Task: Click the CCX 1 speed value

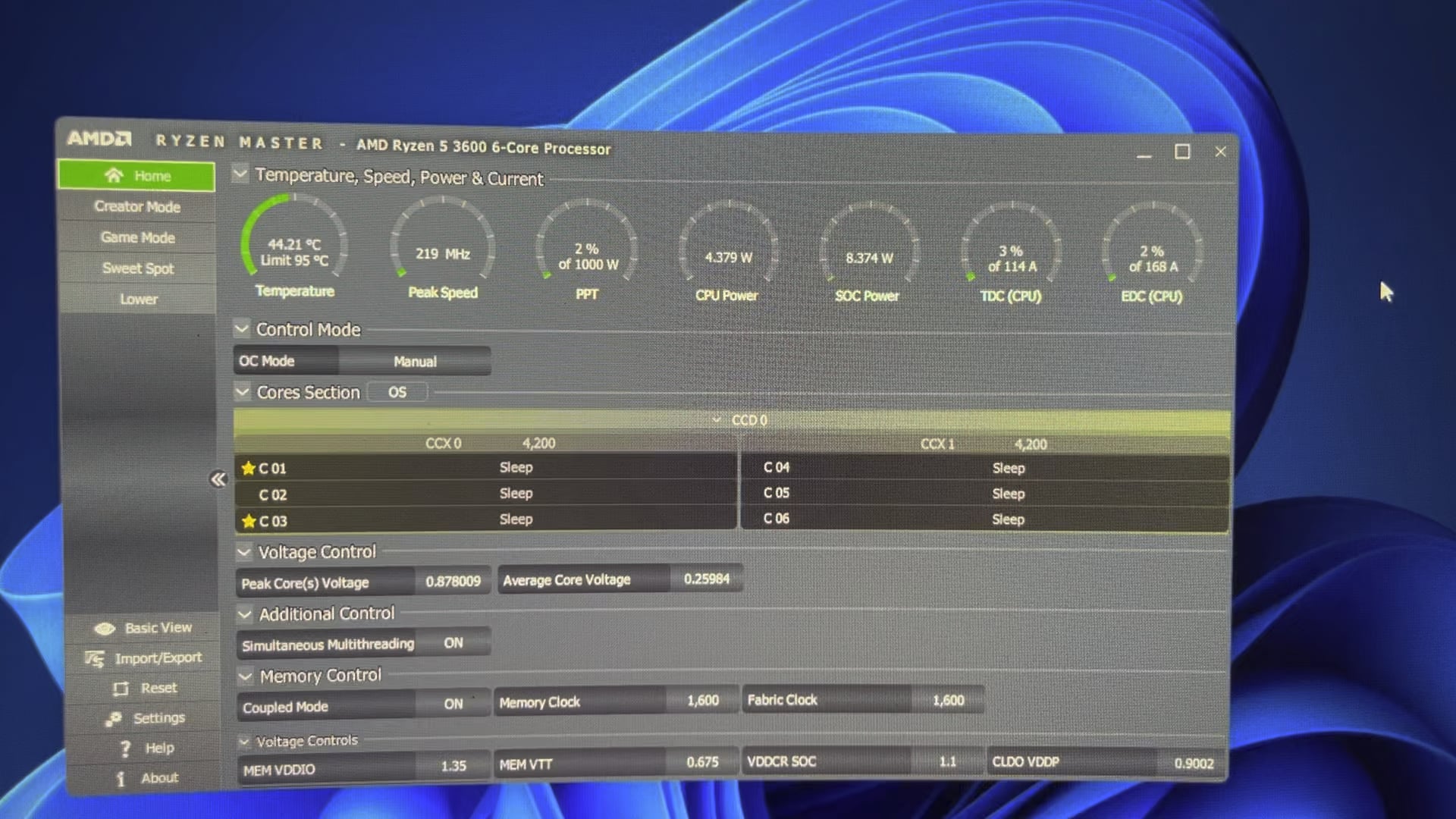Action: 1031,444
